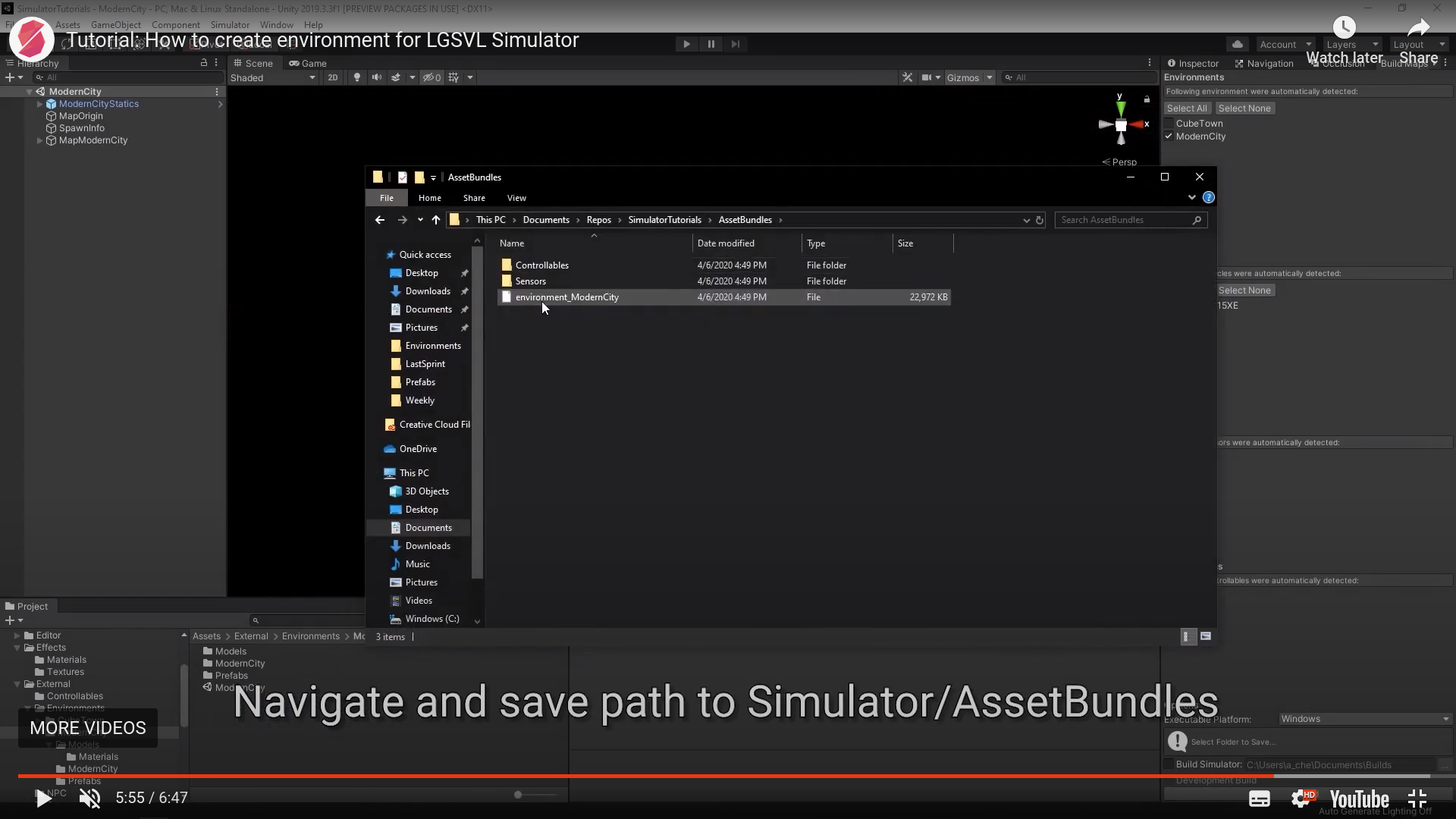Click the video Share arrow
This screenshot has width=1456, height=819.
pos(1419,28)
